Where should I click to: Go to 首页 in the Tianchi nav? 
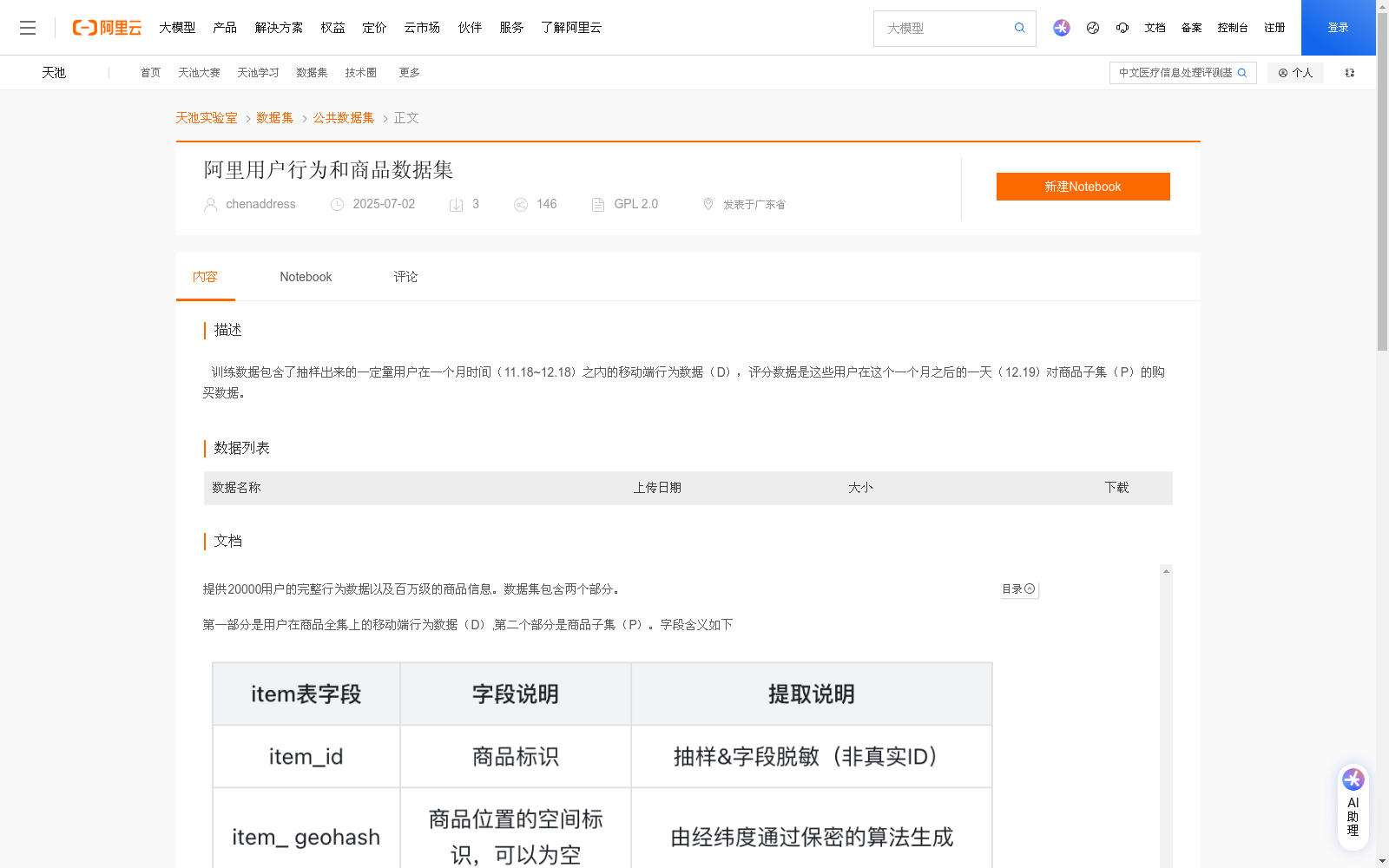click(x=150, y=73)
